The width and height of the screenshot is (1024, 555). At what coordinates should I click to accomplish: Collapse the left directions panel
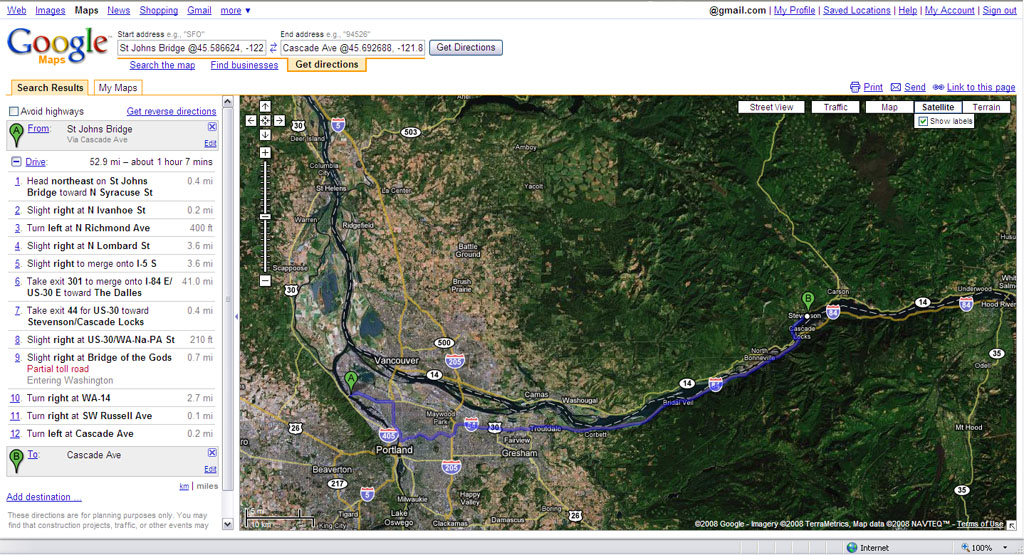[236, 316]
